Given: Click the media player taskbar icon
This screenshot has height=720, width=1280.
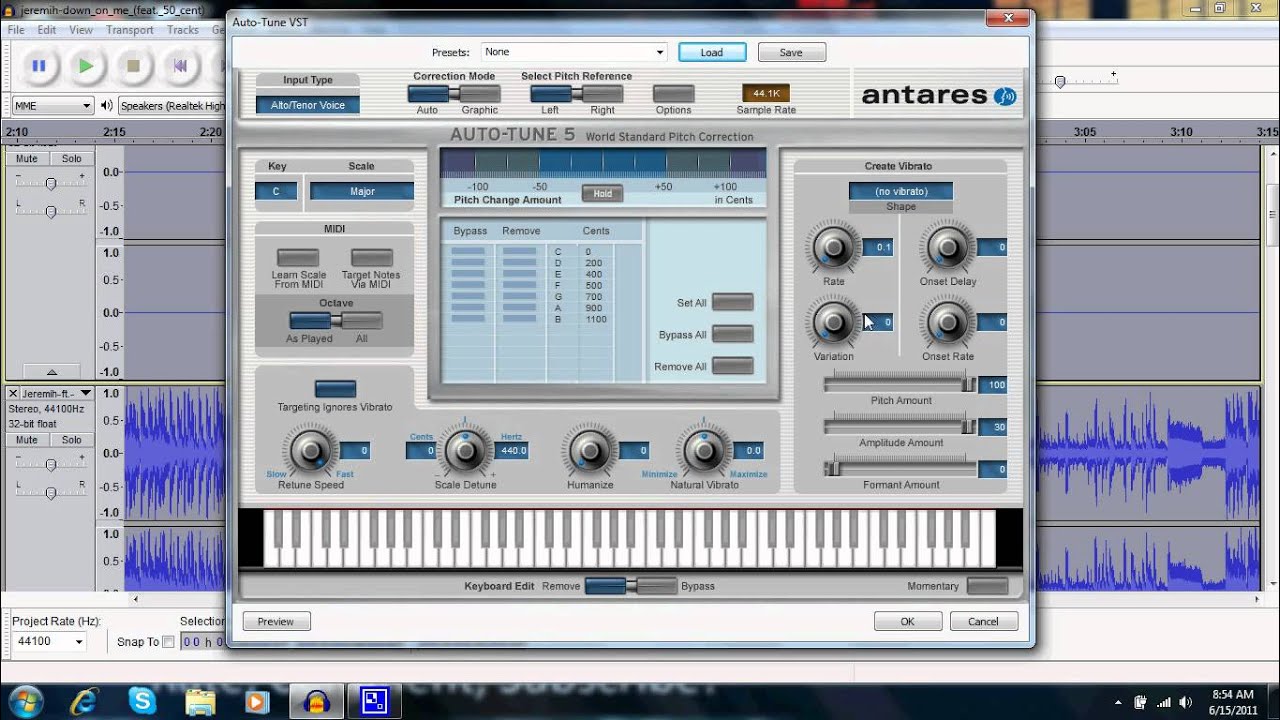Looking at the screenshot, I should point(259,700).
